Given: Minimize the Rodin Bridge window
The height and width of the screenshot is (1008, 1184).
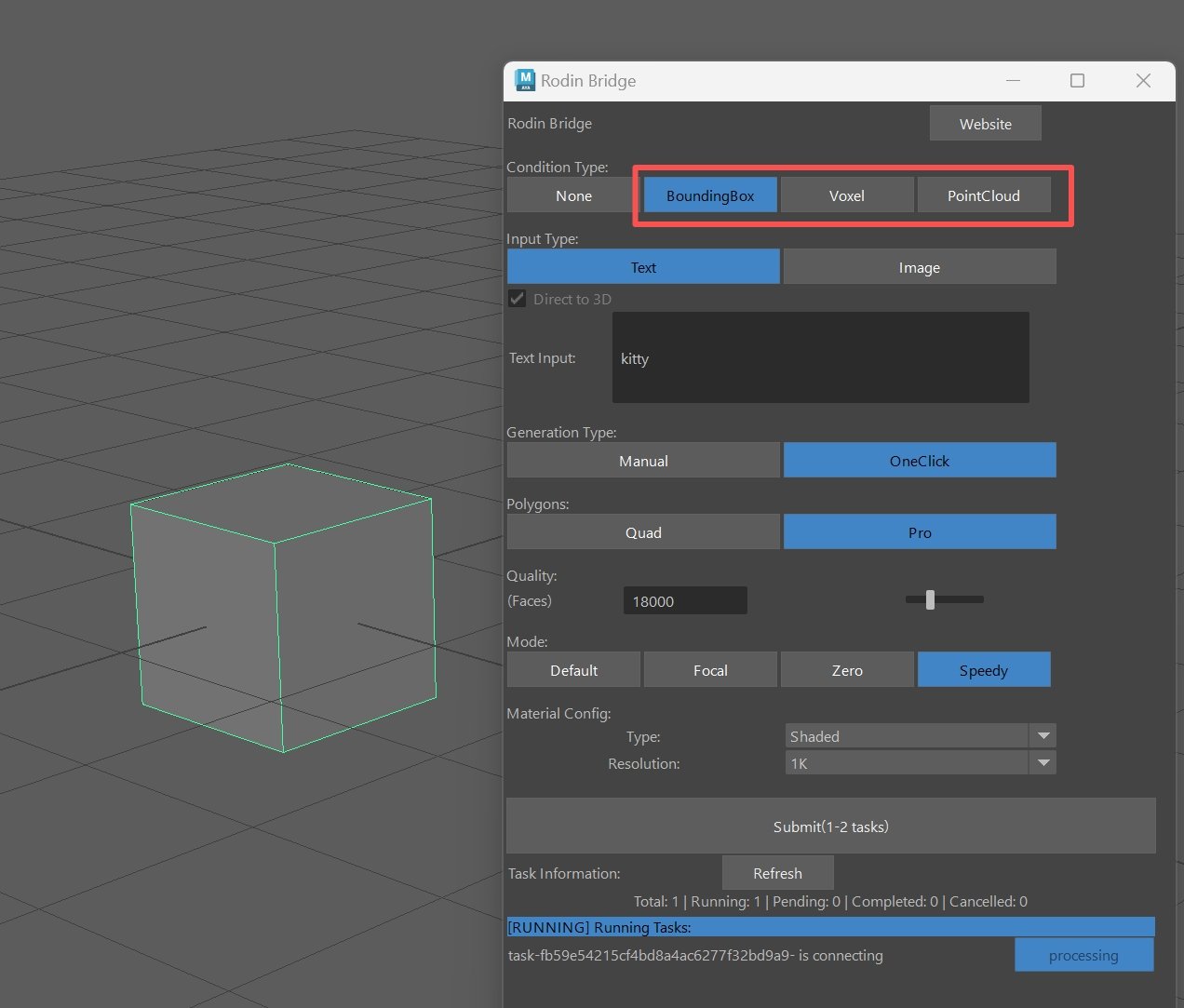Looking at the screenshot, I should (1013, 81).
